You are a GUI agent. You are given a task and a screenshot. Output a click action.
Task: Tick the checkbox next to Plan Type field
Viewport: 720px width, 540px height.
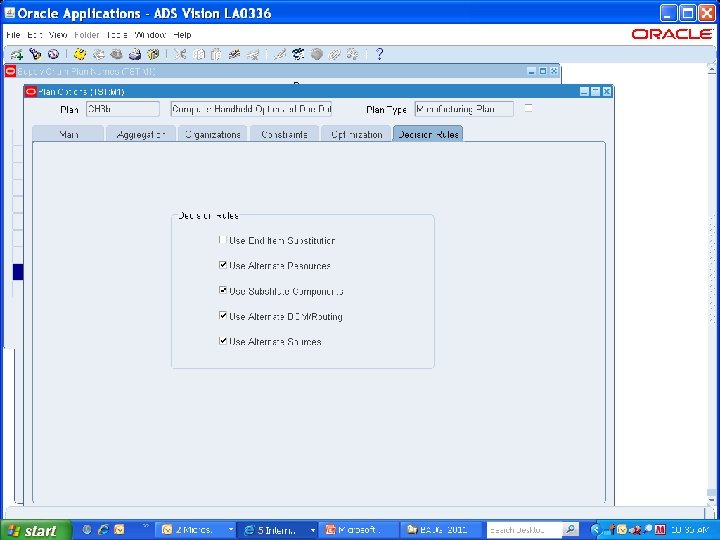(528, 108)
